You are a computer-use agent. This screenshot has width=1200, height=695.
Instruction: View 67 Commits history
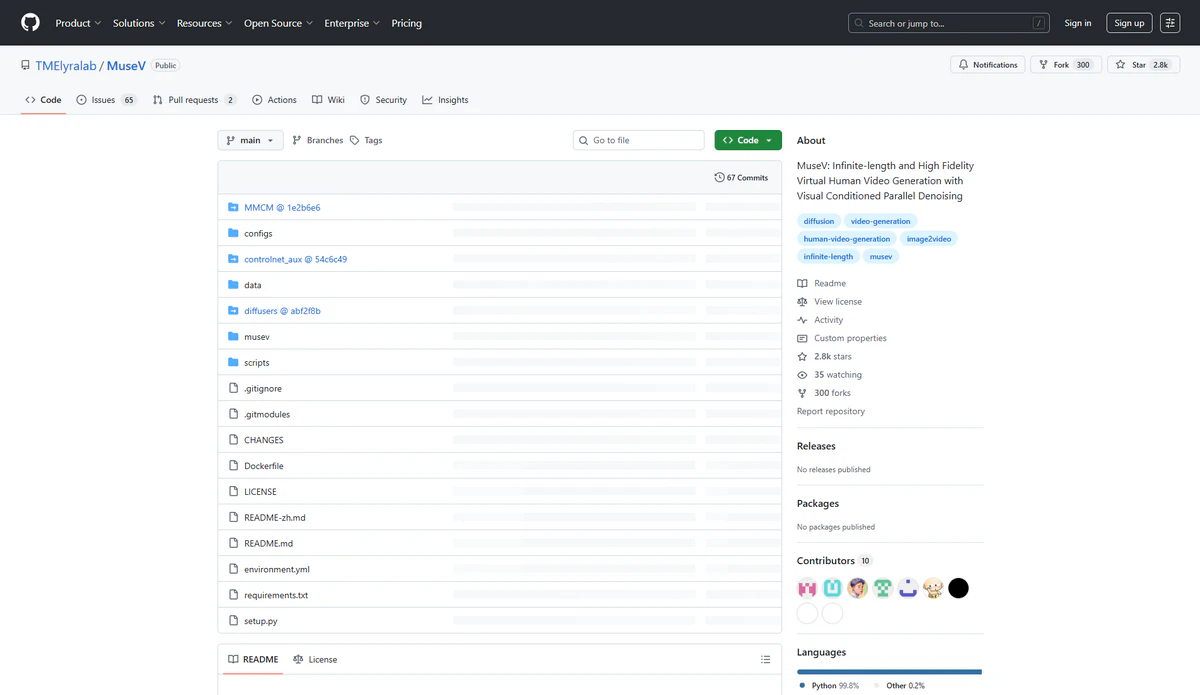pos(741,177)
